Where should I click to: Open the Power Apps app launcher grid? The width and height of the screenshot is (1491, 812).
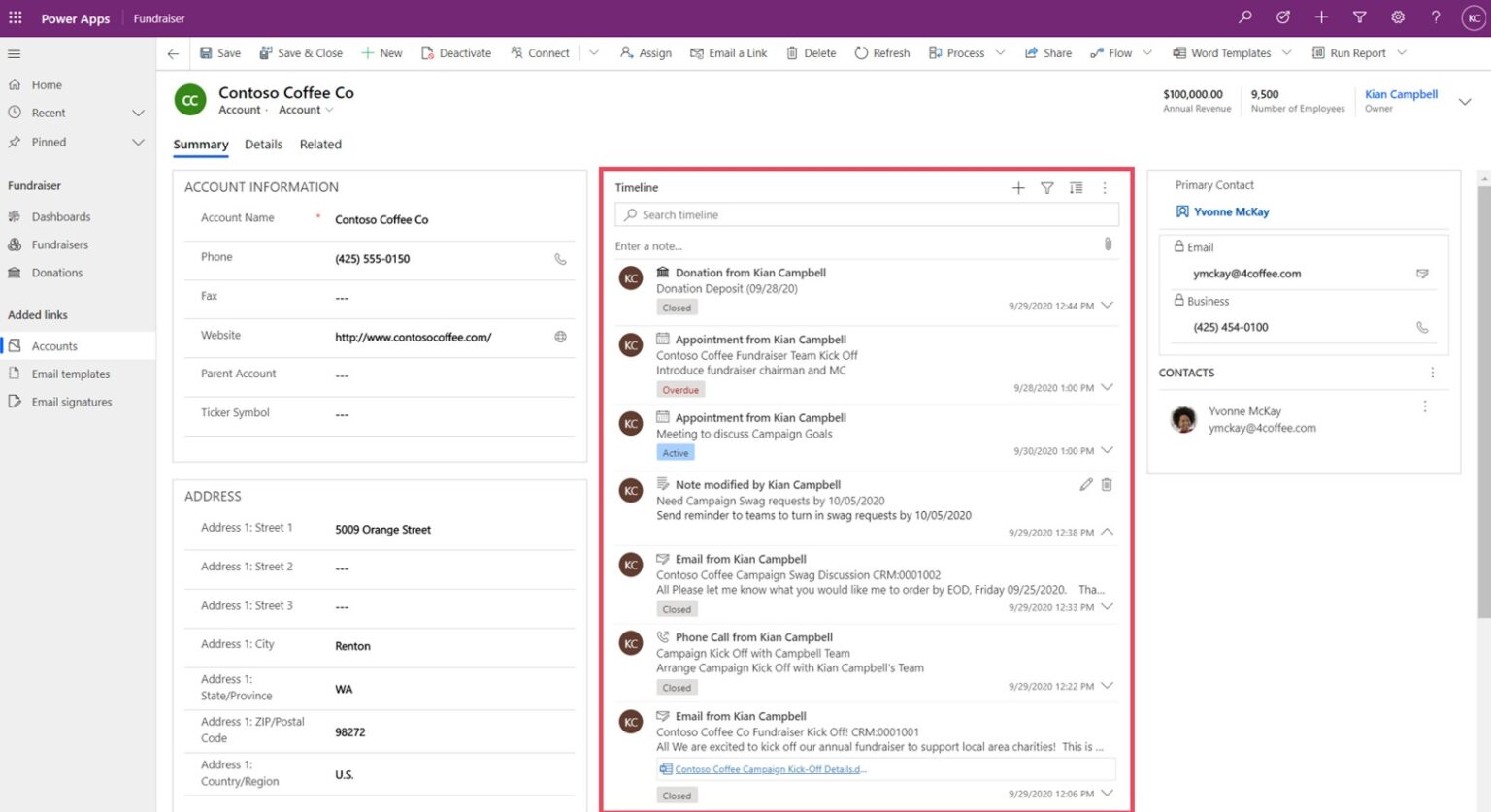[16, 17]
